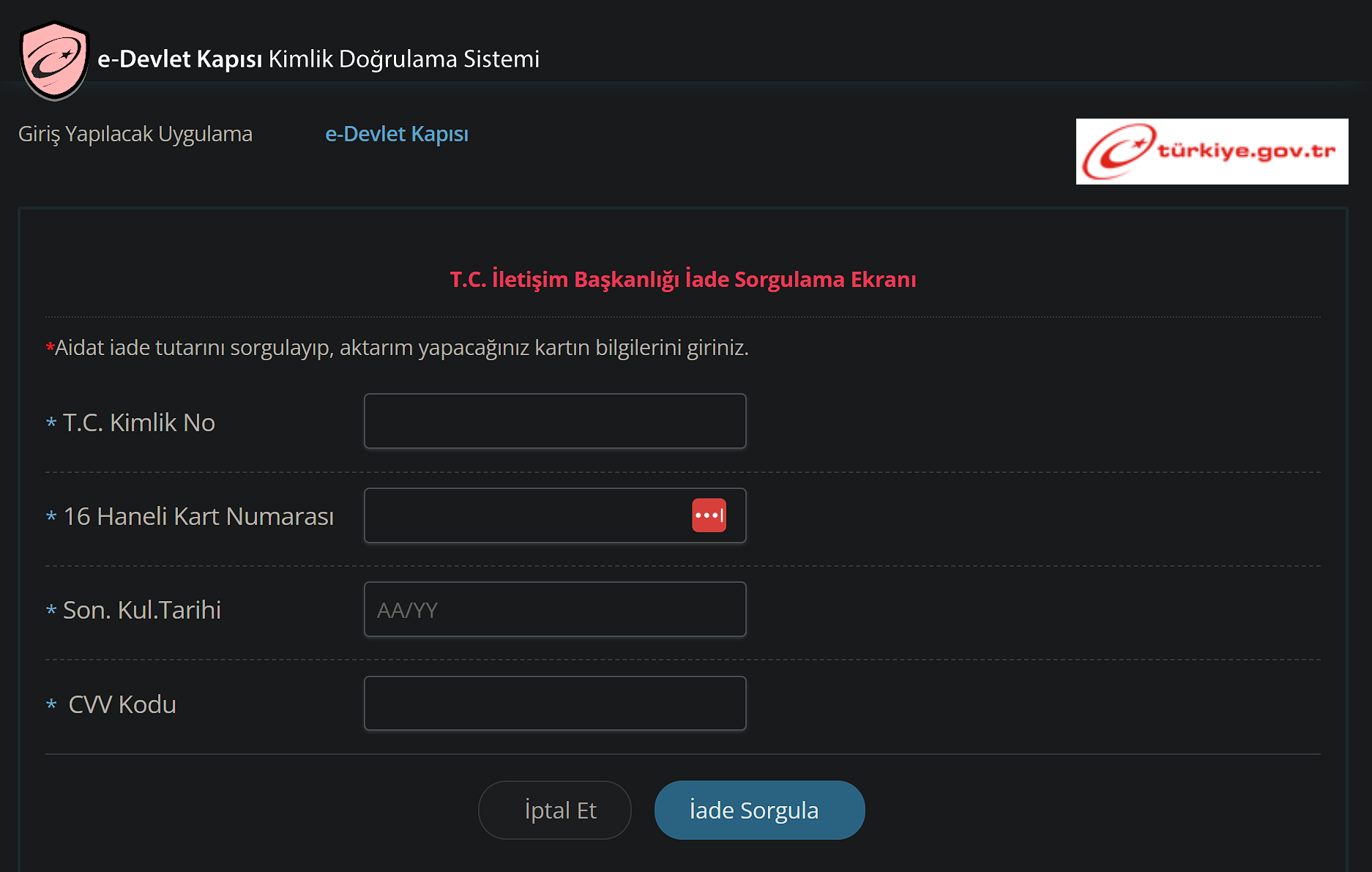Focus the T.C. Kimlik No field
The image size is (1372, 872).
(x=555, y=421)
